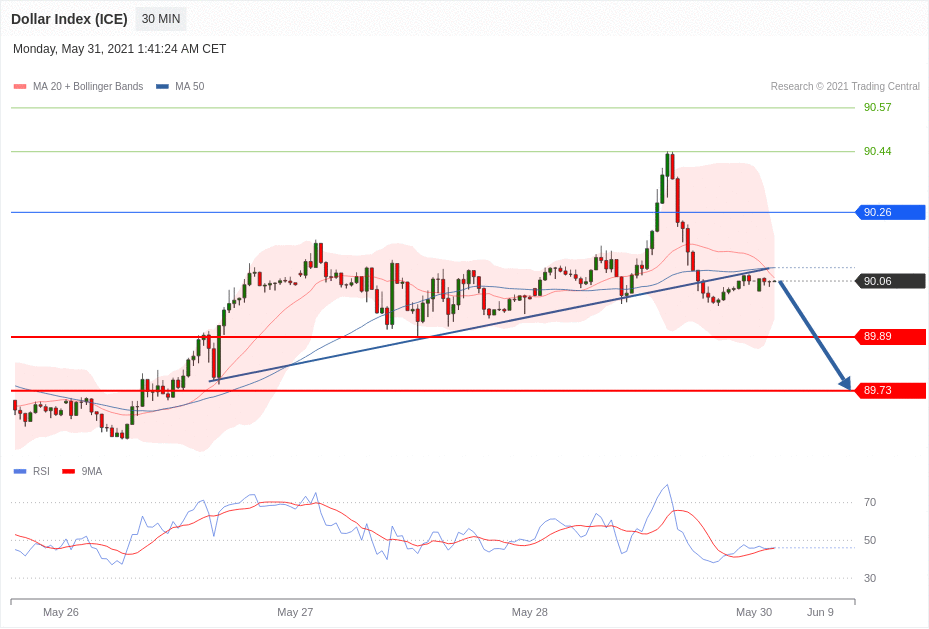Image resolution: width=929 pixels, height=629 pixels.
Task: Toggle the red 9MA legend marker
Action: coord(68,471)
